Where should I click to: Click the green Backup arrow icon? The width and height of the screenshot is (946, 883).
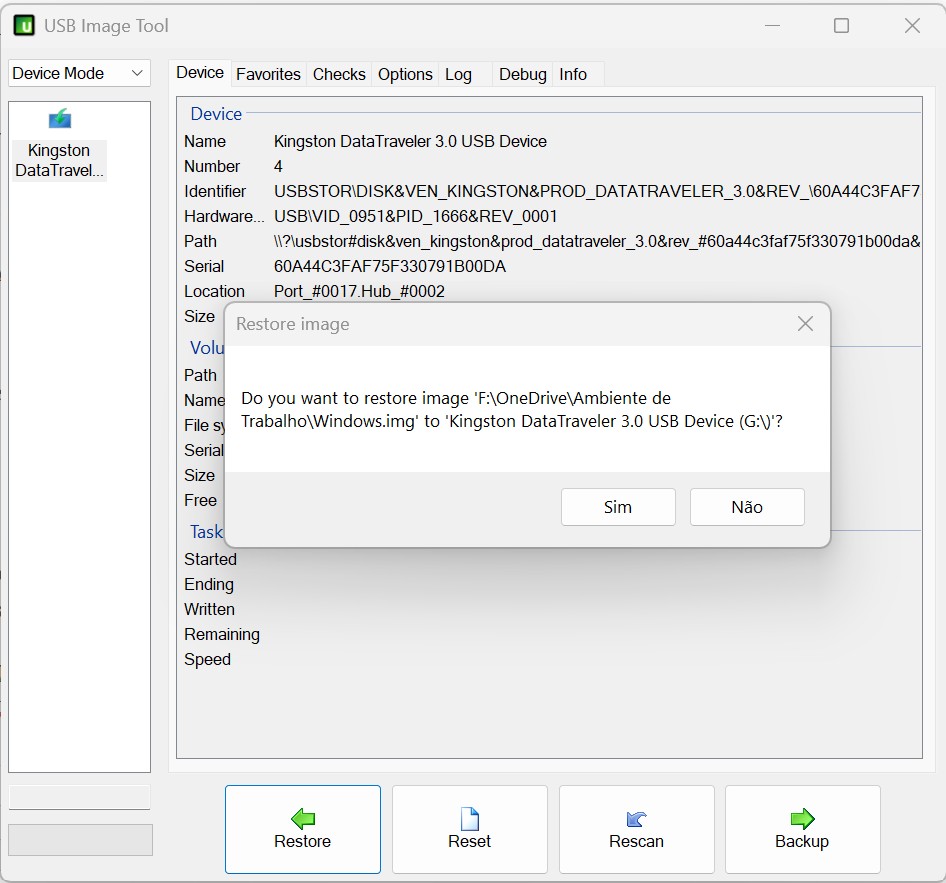tap(802, 818)
